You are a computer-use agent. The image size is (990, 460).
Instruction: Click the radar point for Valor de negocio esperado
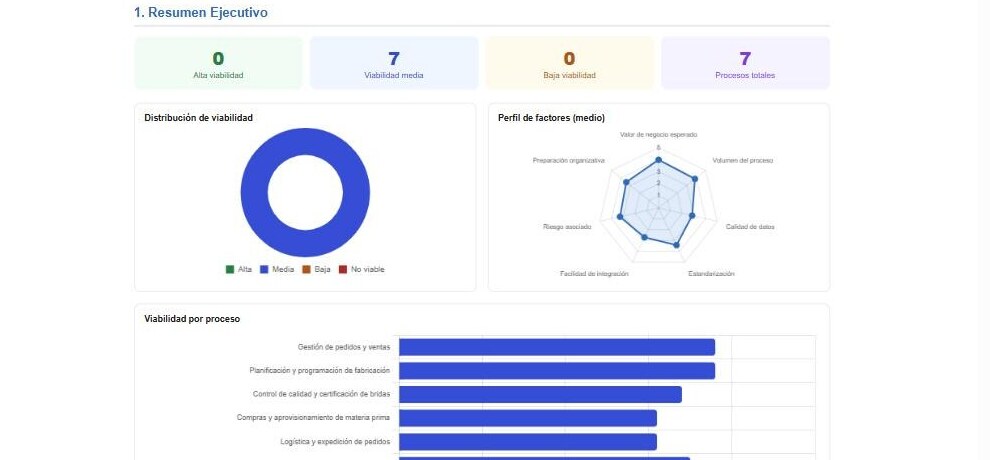(659, 160)
